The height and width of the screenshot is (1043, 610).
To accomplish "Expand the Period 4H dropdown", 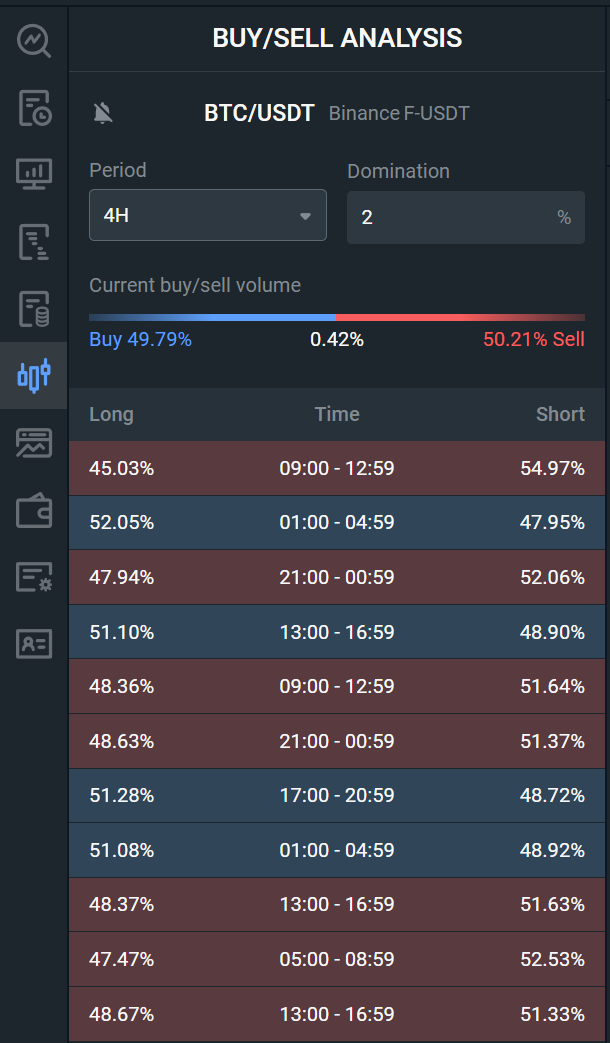I will (x=207, y=216).
